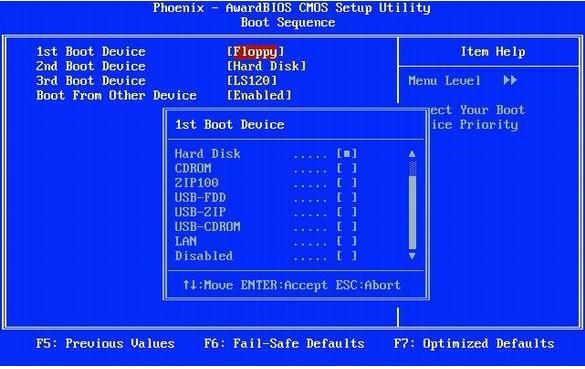Click the 'Boot From Other Device' label

click(x=116, y=95)
